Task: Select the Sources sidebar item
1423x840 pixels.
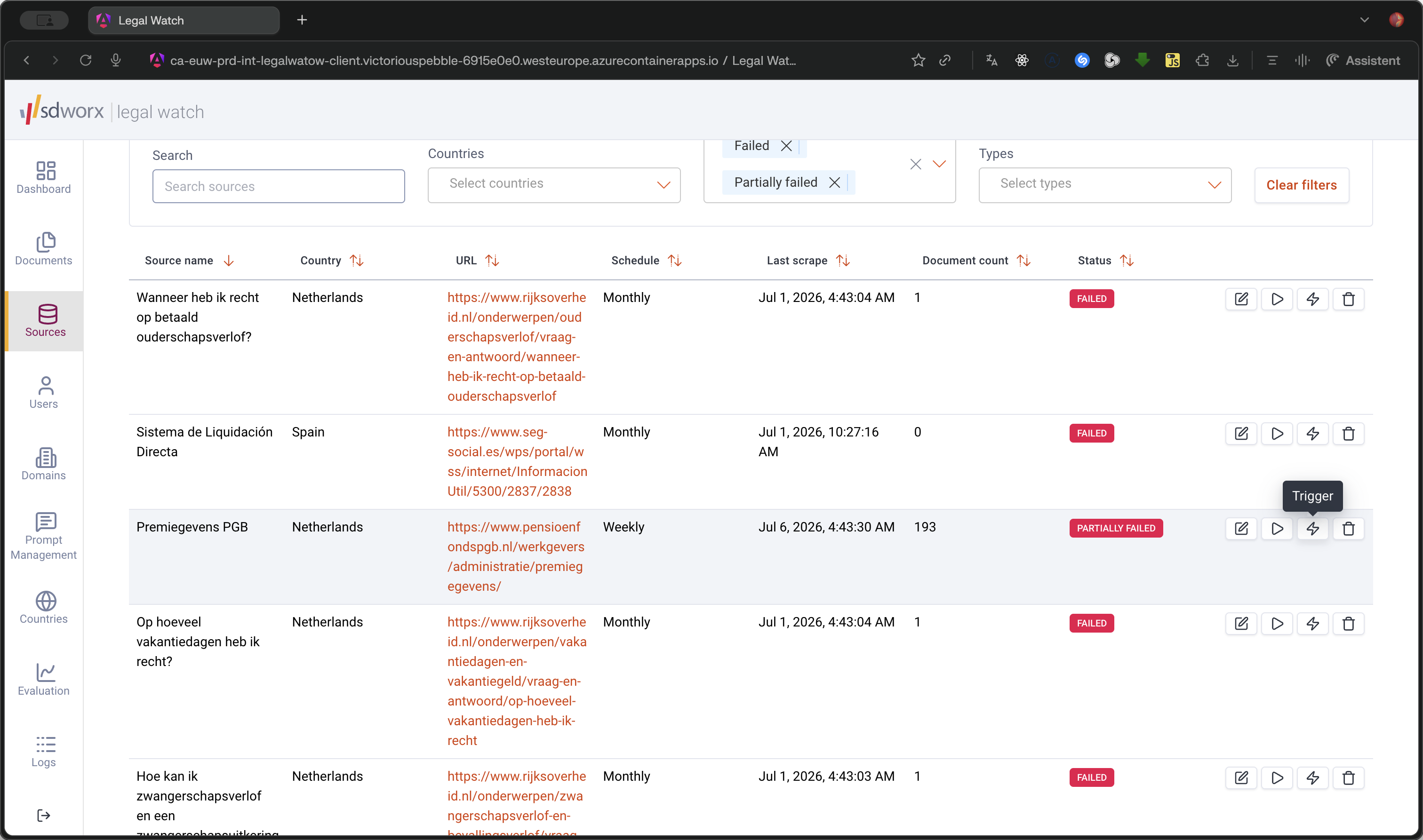Action: (x=44, y=321)
